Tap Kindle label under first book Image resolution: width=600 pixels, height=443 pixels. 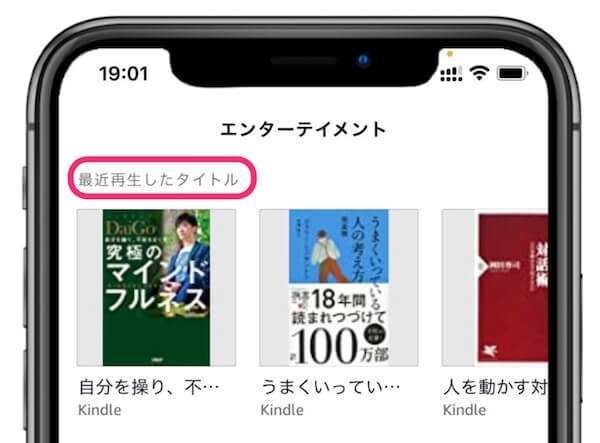100,410
